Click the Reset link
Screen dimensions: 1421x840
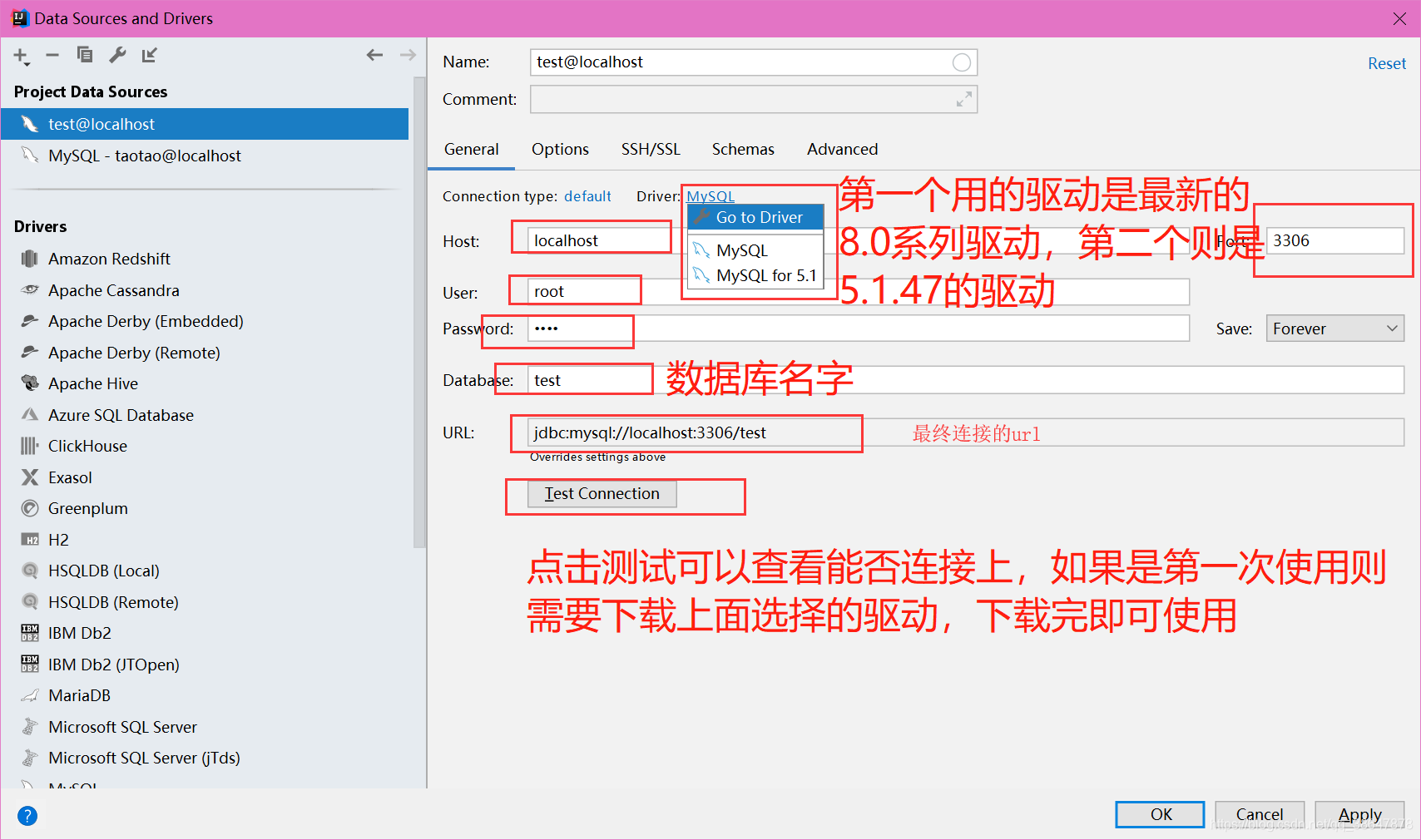tap(1387, 63)
